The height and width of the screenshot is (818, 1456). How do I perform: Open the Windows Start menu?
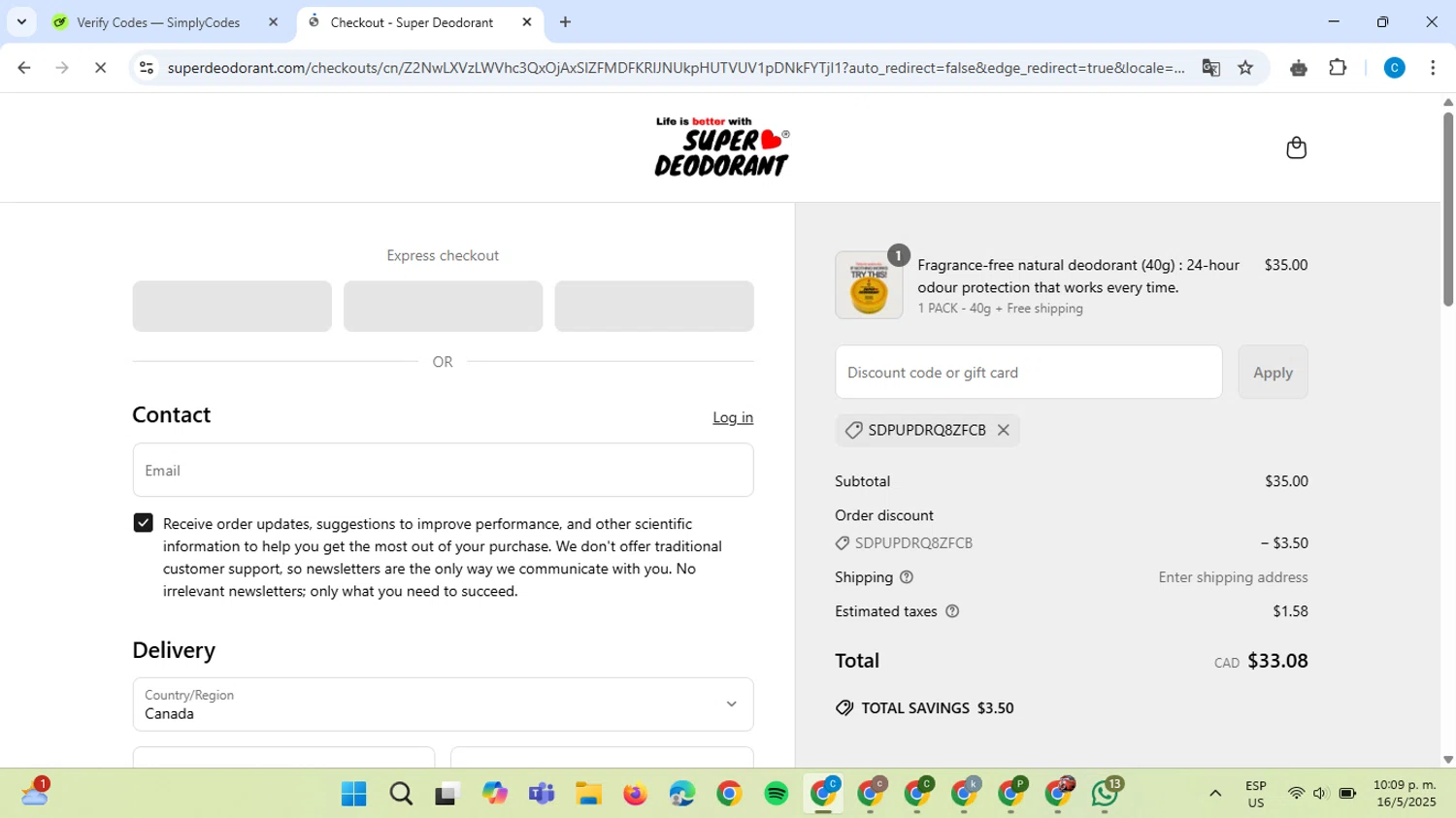click(x=354, y=794)
